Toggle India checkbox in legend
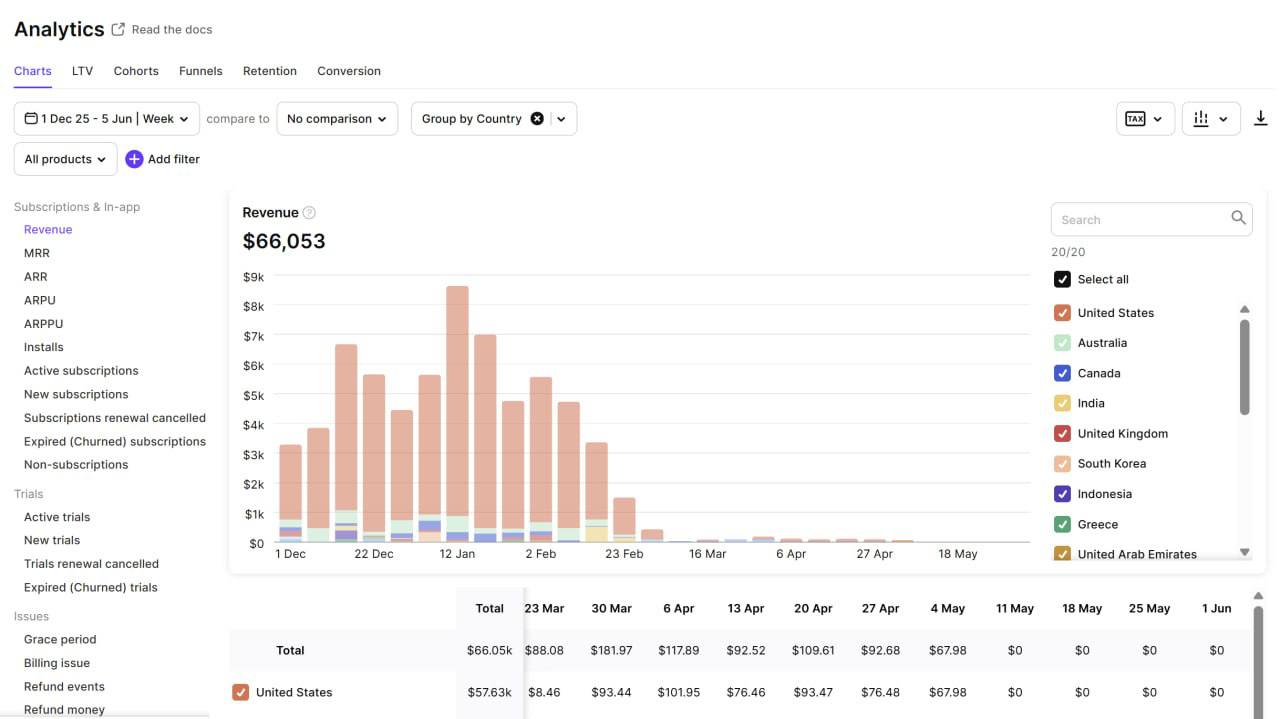The height and width of the screenshot is (719, 1280). [1062, 403]
